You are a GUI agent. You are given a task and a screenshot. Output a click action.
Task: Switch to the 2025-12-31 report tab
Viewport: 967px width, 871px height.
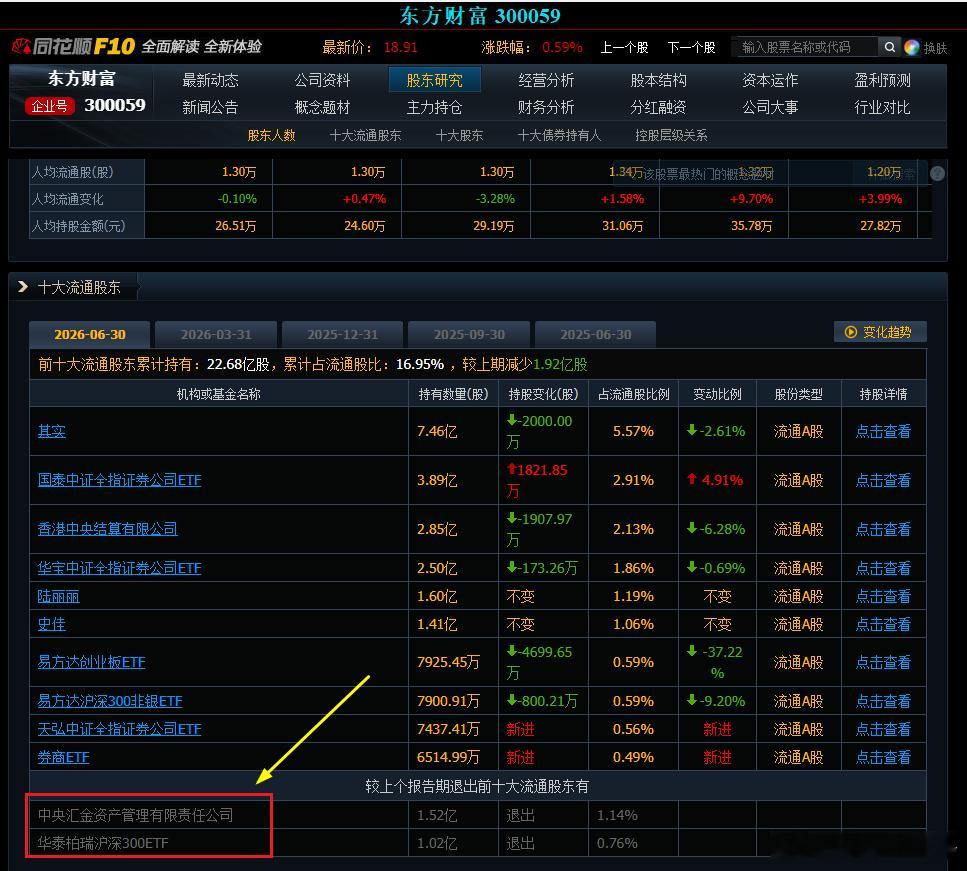pos(342,334)
